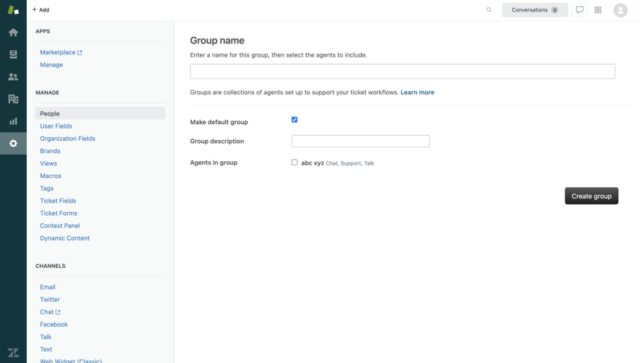Screen dimensions: 640x363
Task: Click into the Group description field
Action: point(360,141)
